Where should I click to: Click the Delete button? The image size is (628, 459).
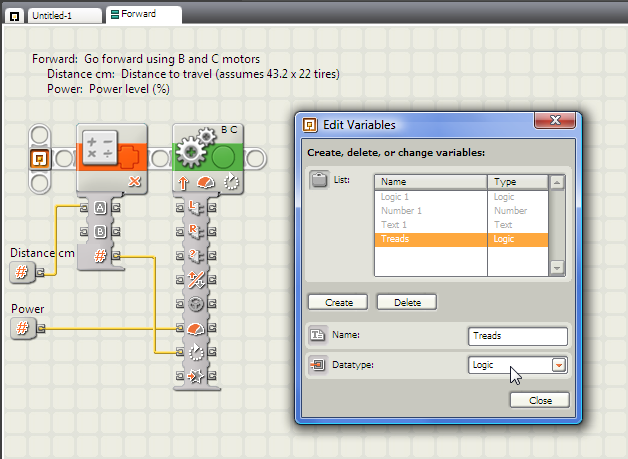[407, 302]
